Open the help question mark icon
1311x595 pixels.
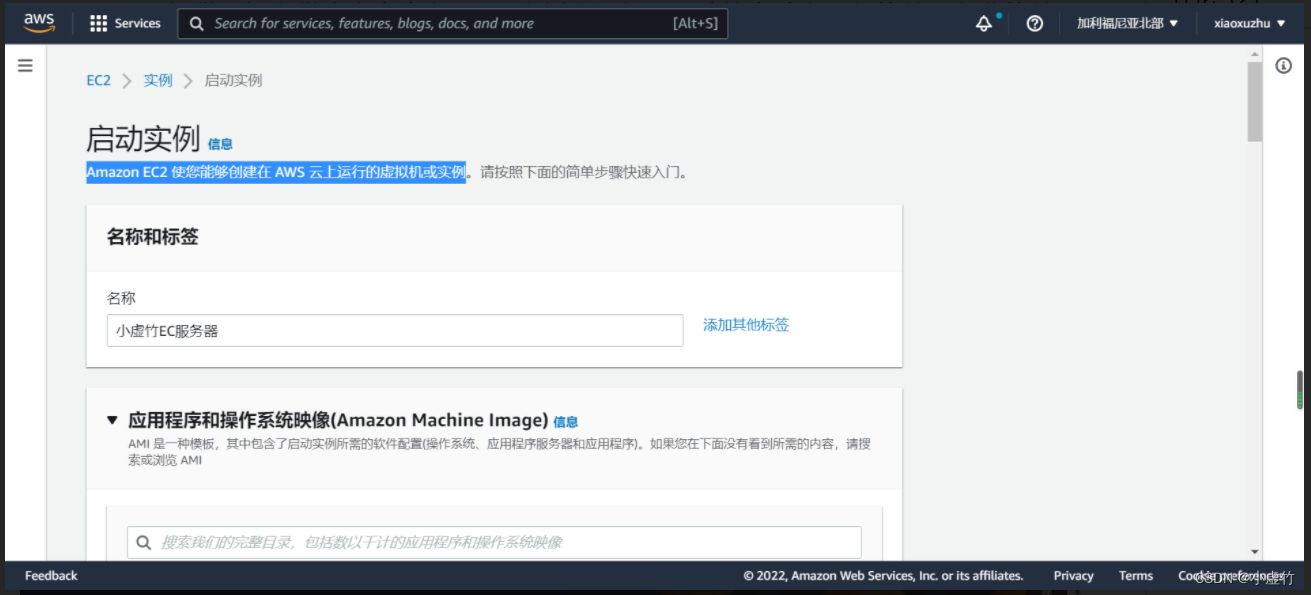[1035, 23]
